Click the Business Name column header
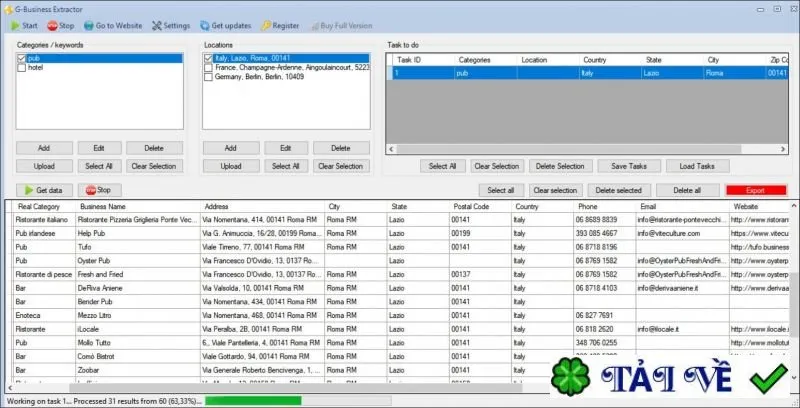 coord(138,207)
